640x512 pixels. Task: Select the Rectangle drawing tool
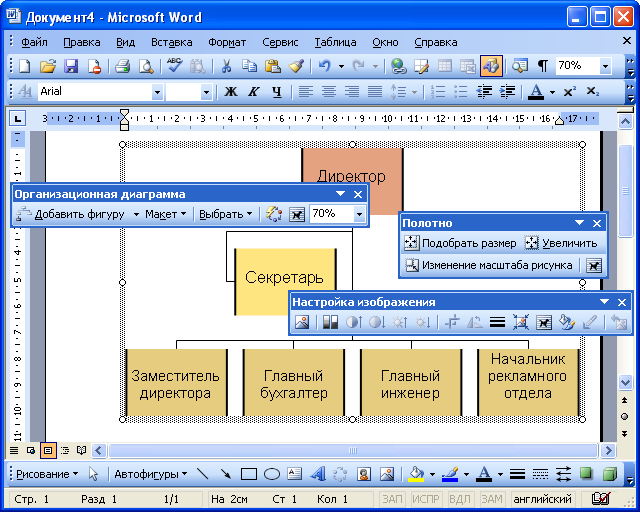coord(249,474)
